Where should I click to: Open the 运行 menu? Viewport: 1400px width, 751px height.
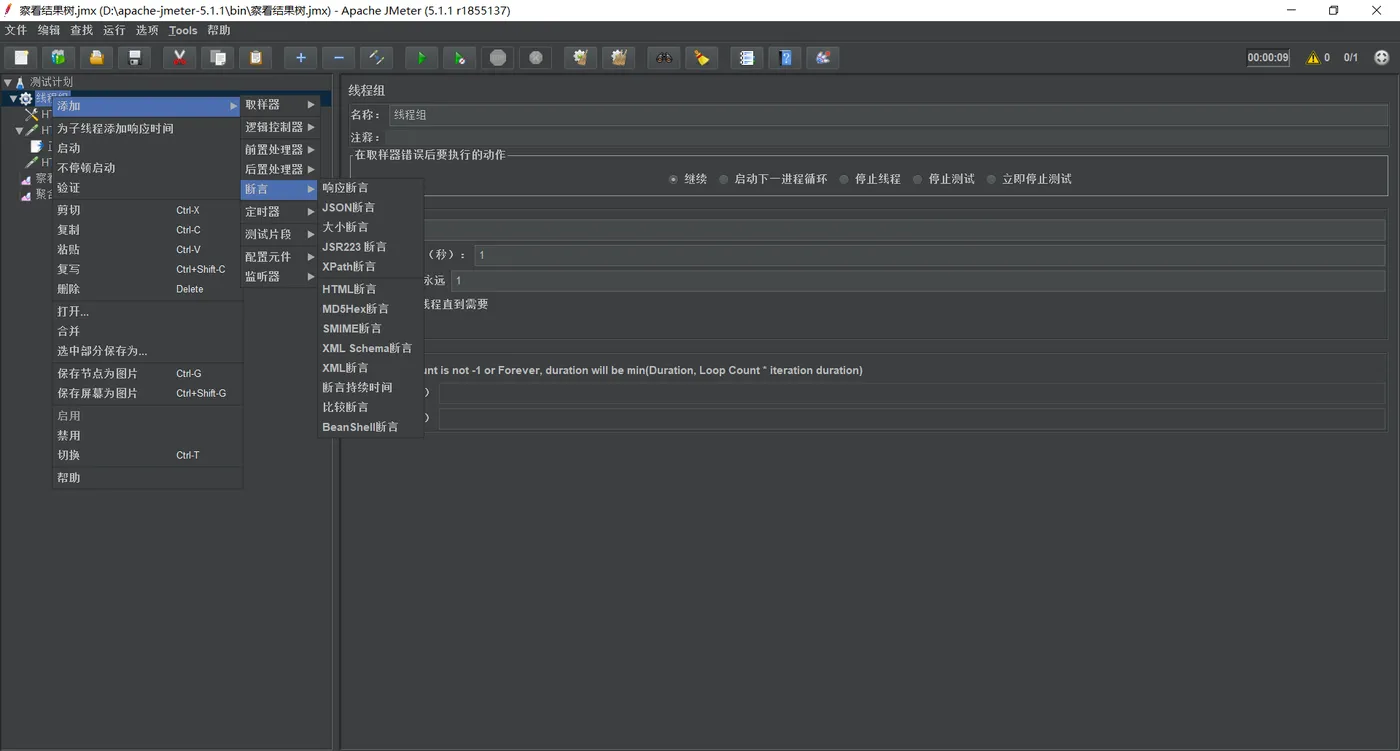(x=114, y=30)
